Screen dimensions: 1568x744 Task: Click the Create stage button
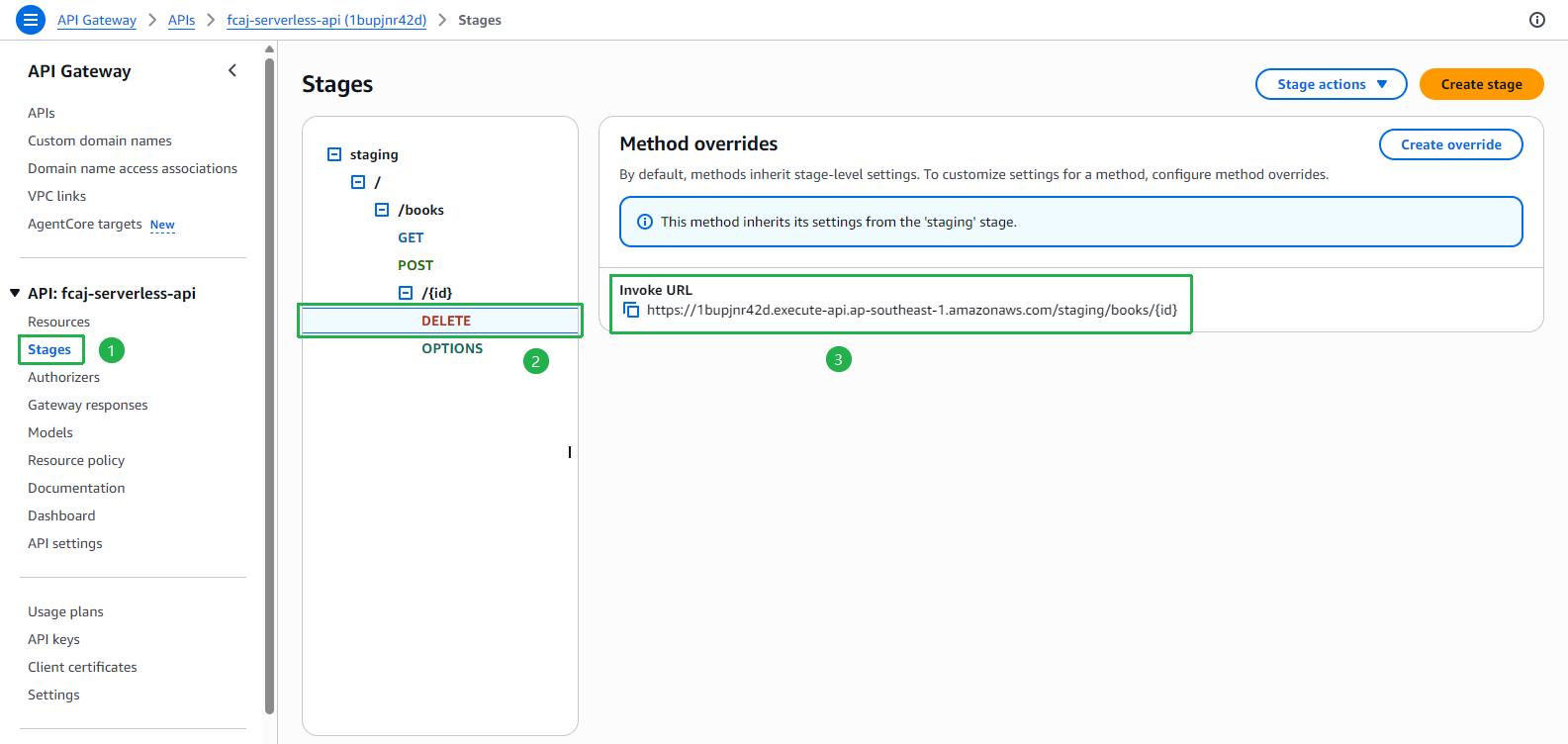[x=1481, y=84]
